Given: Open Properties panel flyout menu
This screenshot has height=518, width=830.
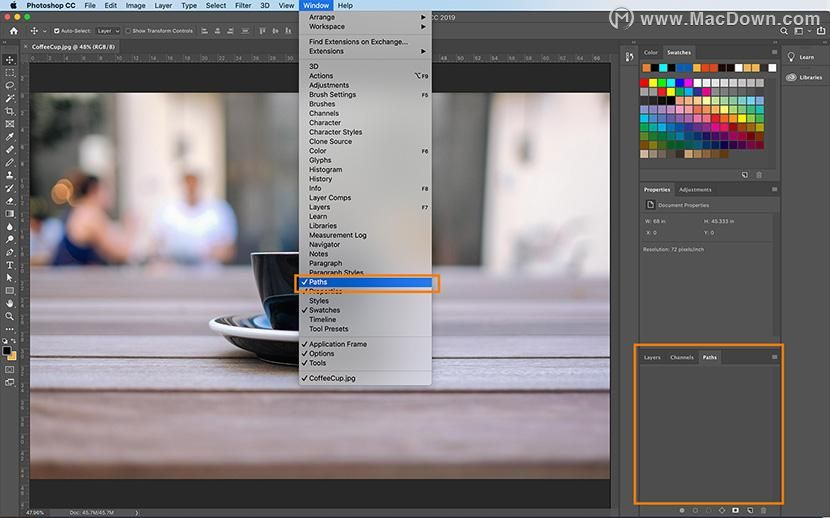Looking at the screenshot, I should click(x=774, y=189).
